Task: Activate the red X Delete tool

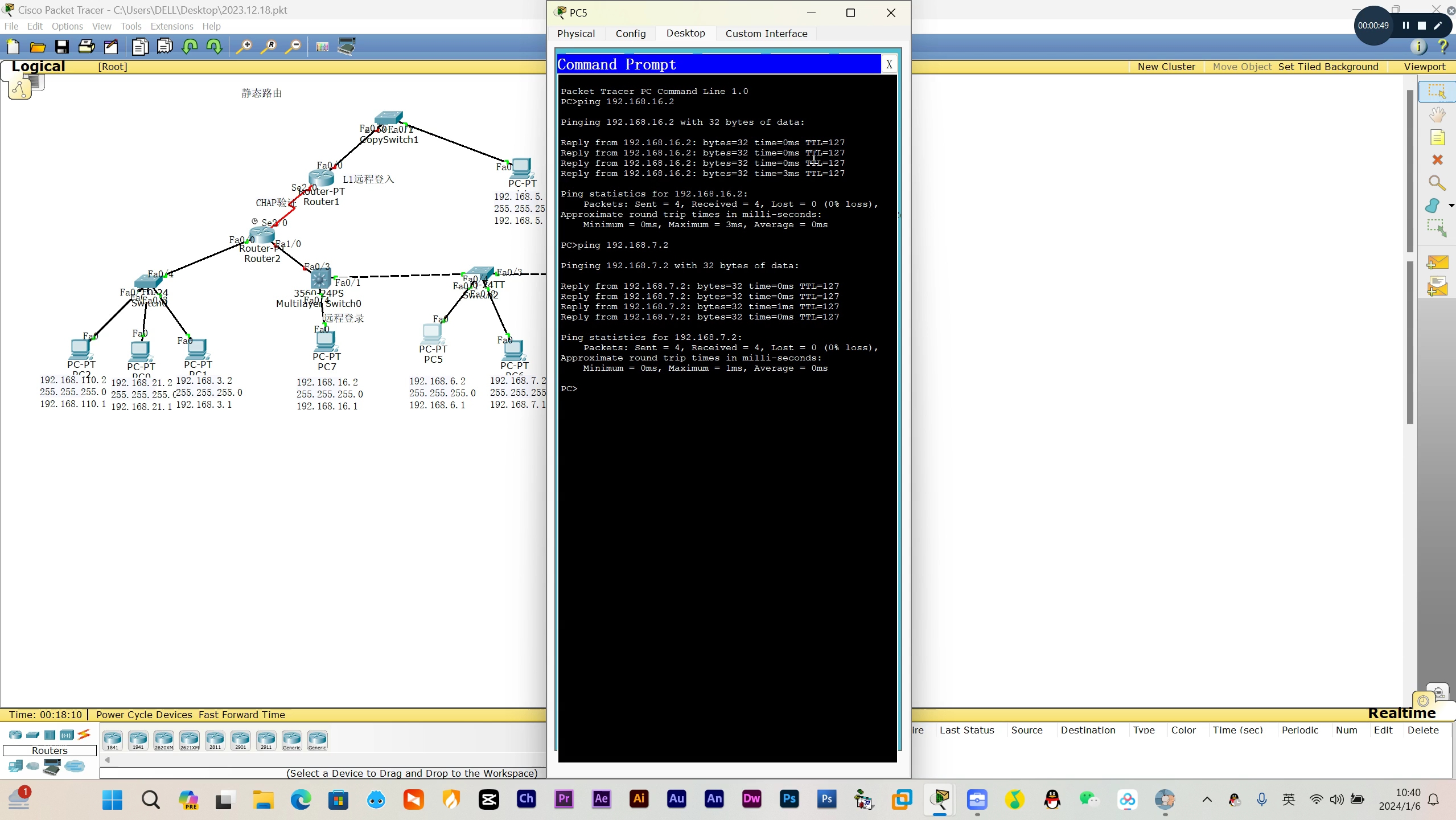Action: click(1437, 160)
